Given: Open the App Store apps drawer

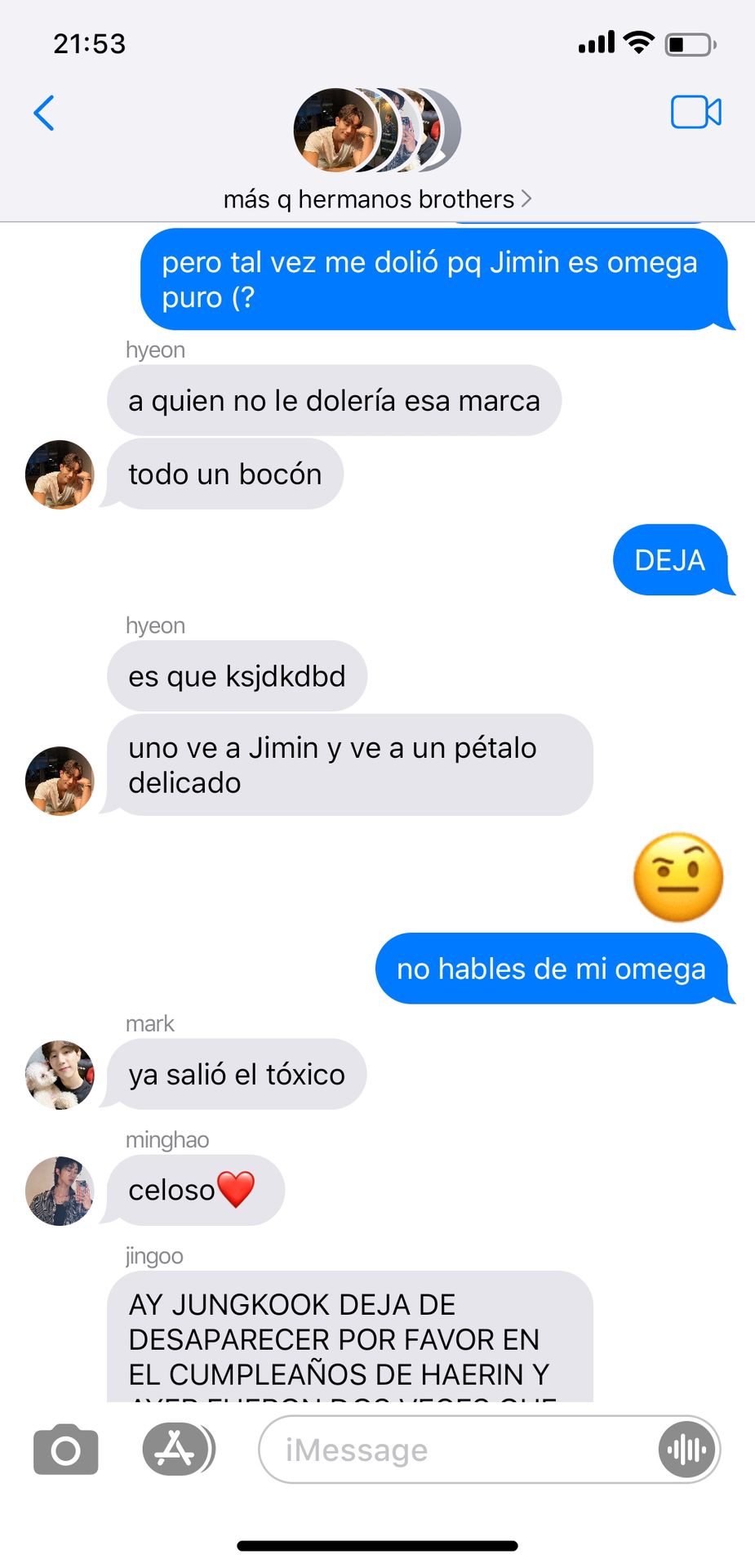Looking at the screenshot, I should tap(179, 1450).
